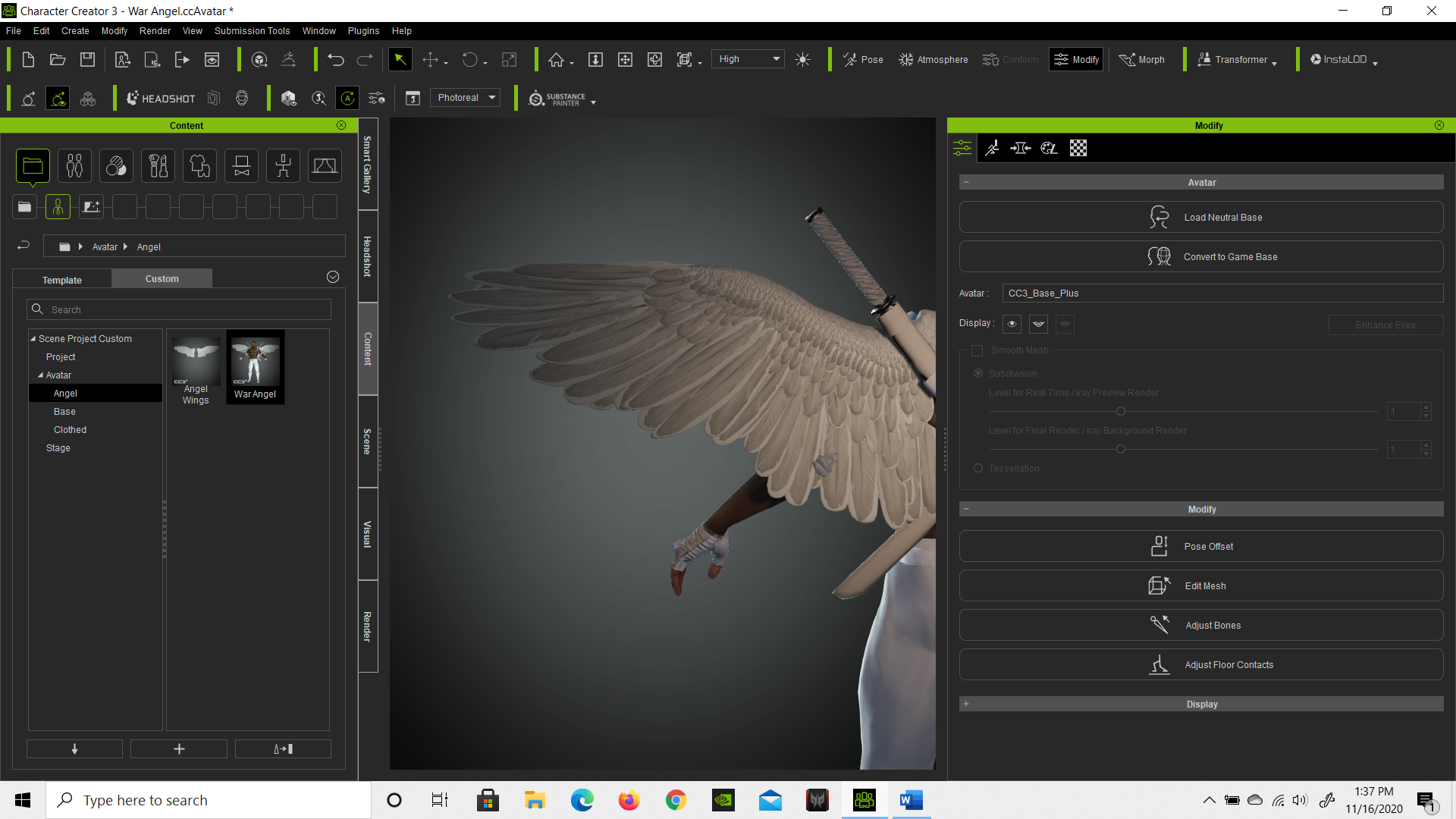Toggle eye display visibility button
Screen dimensions: 1456x819
click(1012, 324)
